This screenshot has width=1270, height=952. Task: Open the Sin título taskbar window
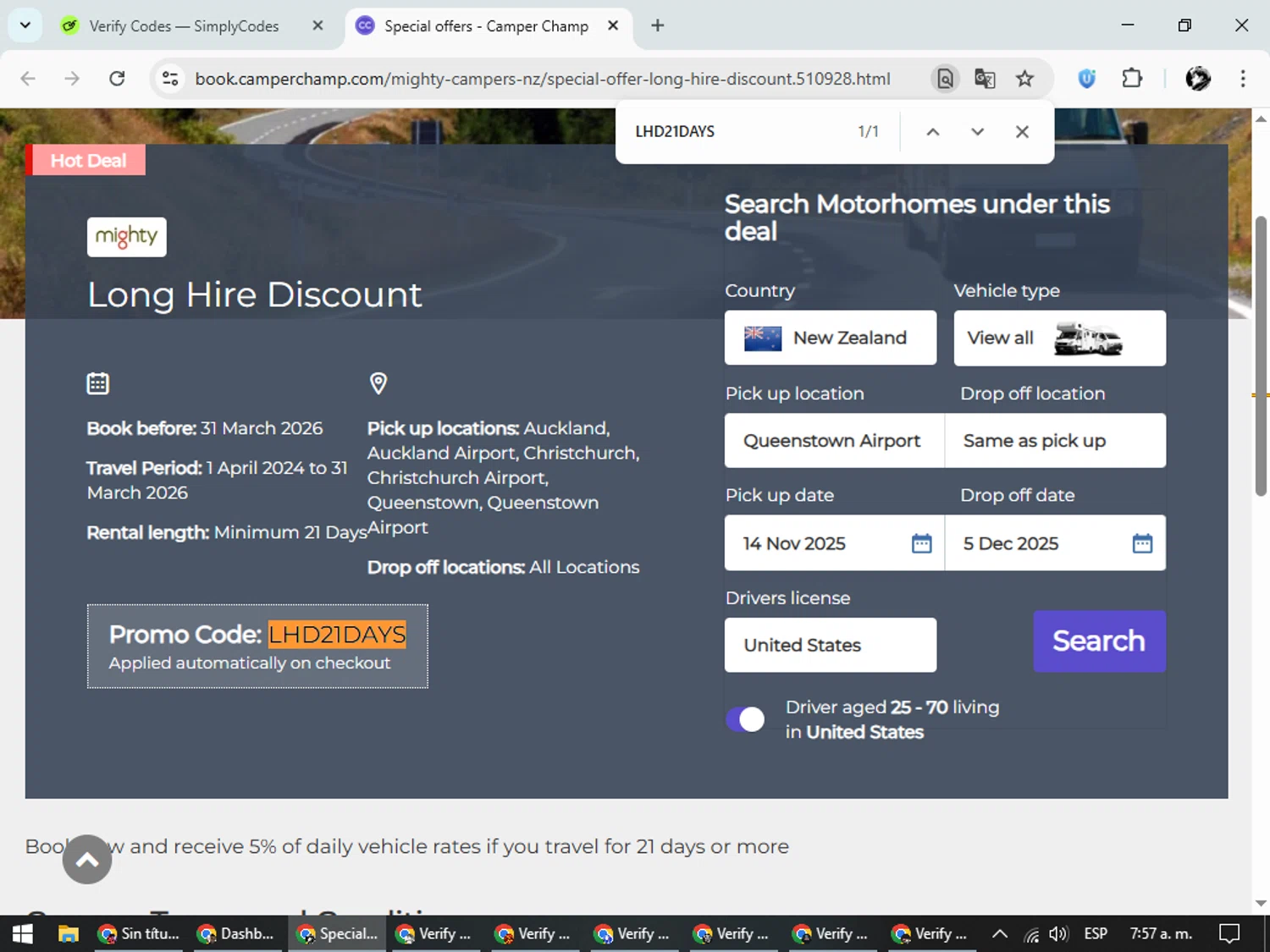coord(140,933)
